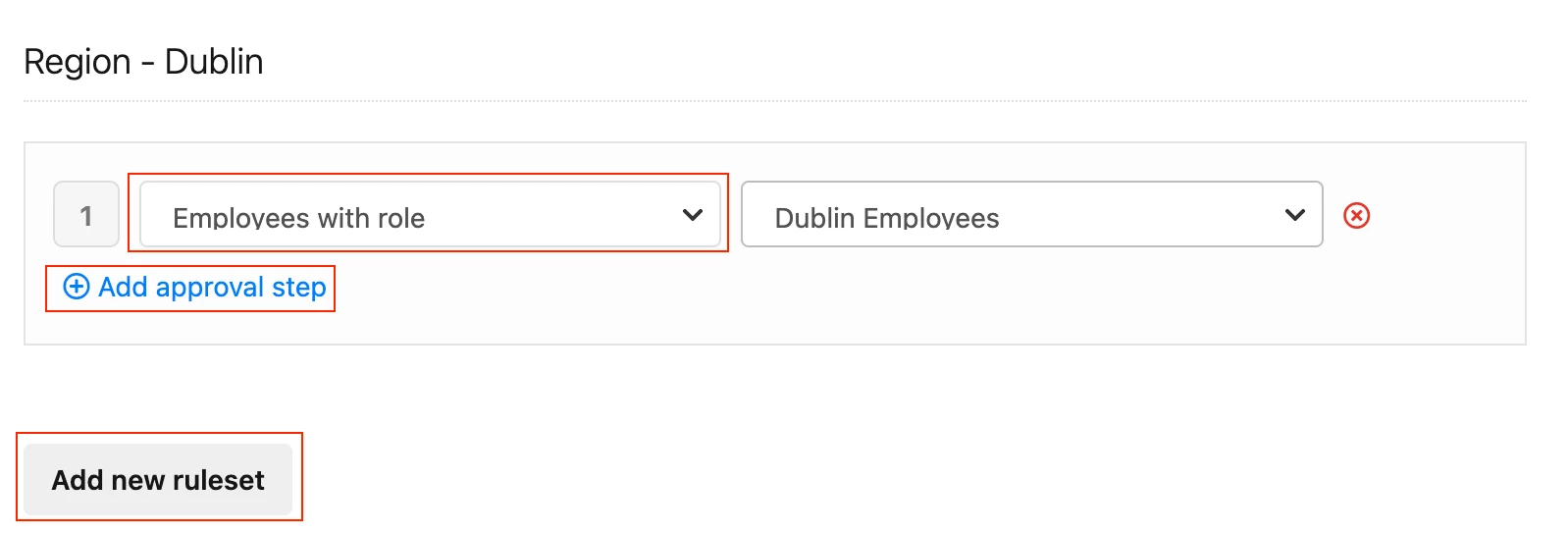Add another approval step via blue link
The width and height of the screenshot is (1568, 534).
194,287
